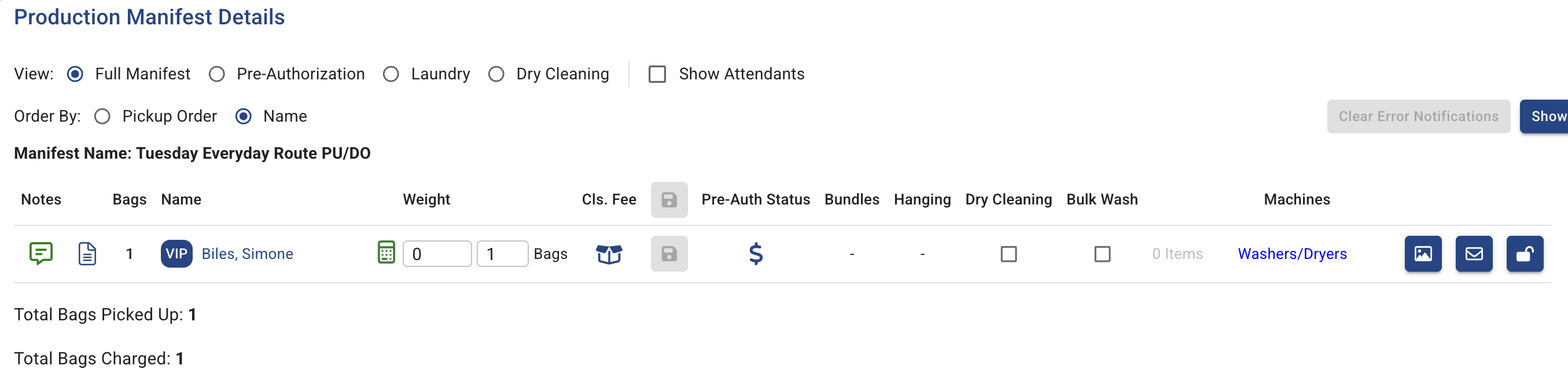Open the green notes comment icon
1568x380 pixels.
coord(41,253)
